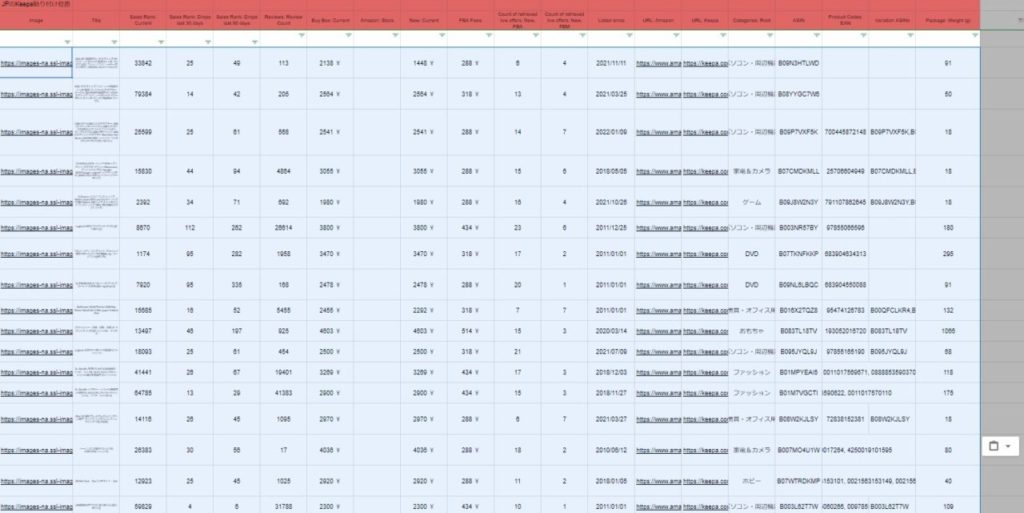
Task: Select category cell ホビー
Action: click(x=752, y=481)
